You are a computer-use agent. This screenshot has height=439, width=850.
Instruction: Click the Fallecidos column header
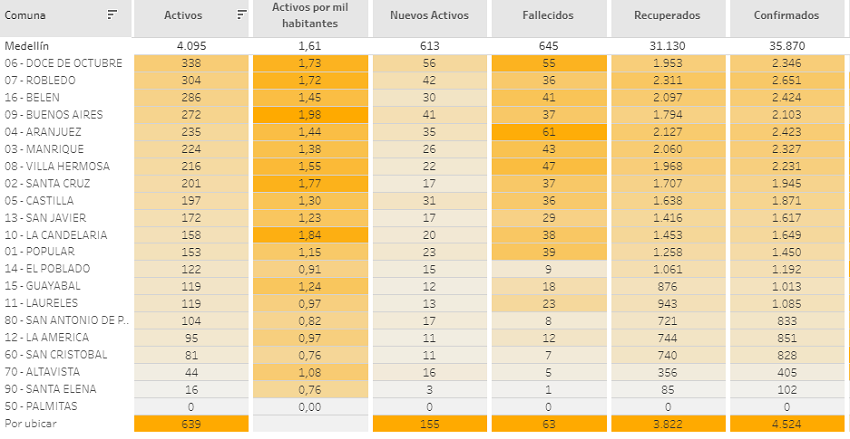pyautogui.click(x=547, y=16)
